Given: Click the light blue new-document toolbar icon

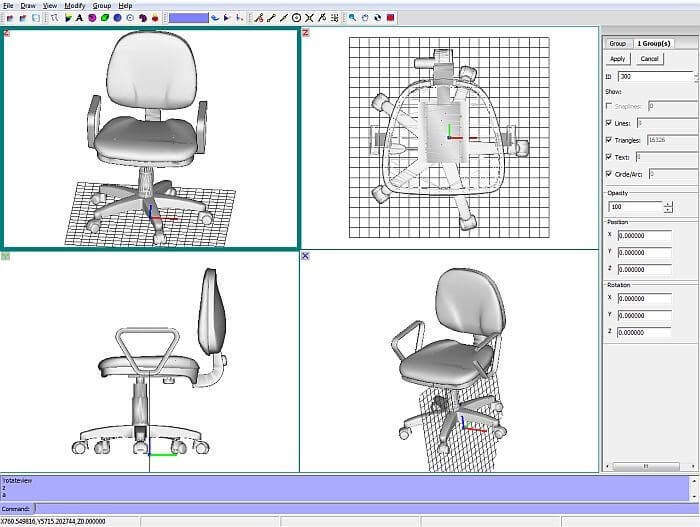Looking at the screenshot, I should tap(36, 18).
